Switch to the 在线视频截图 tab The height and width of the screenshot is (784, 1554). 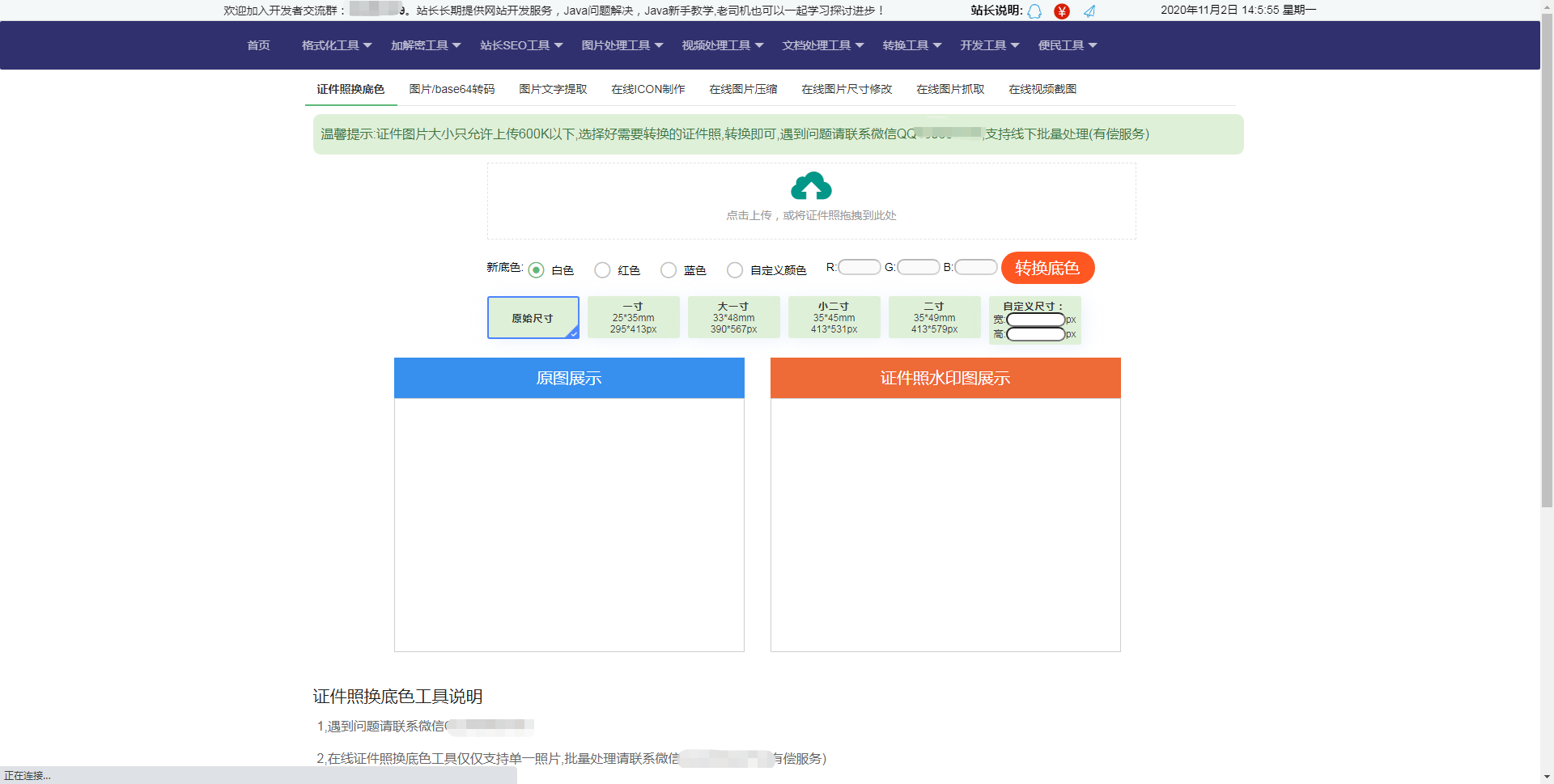coord(1042,89)
